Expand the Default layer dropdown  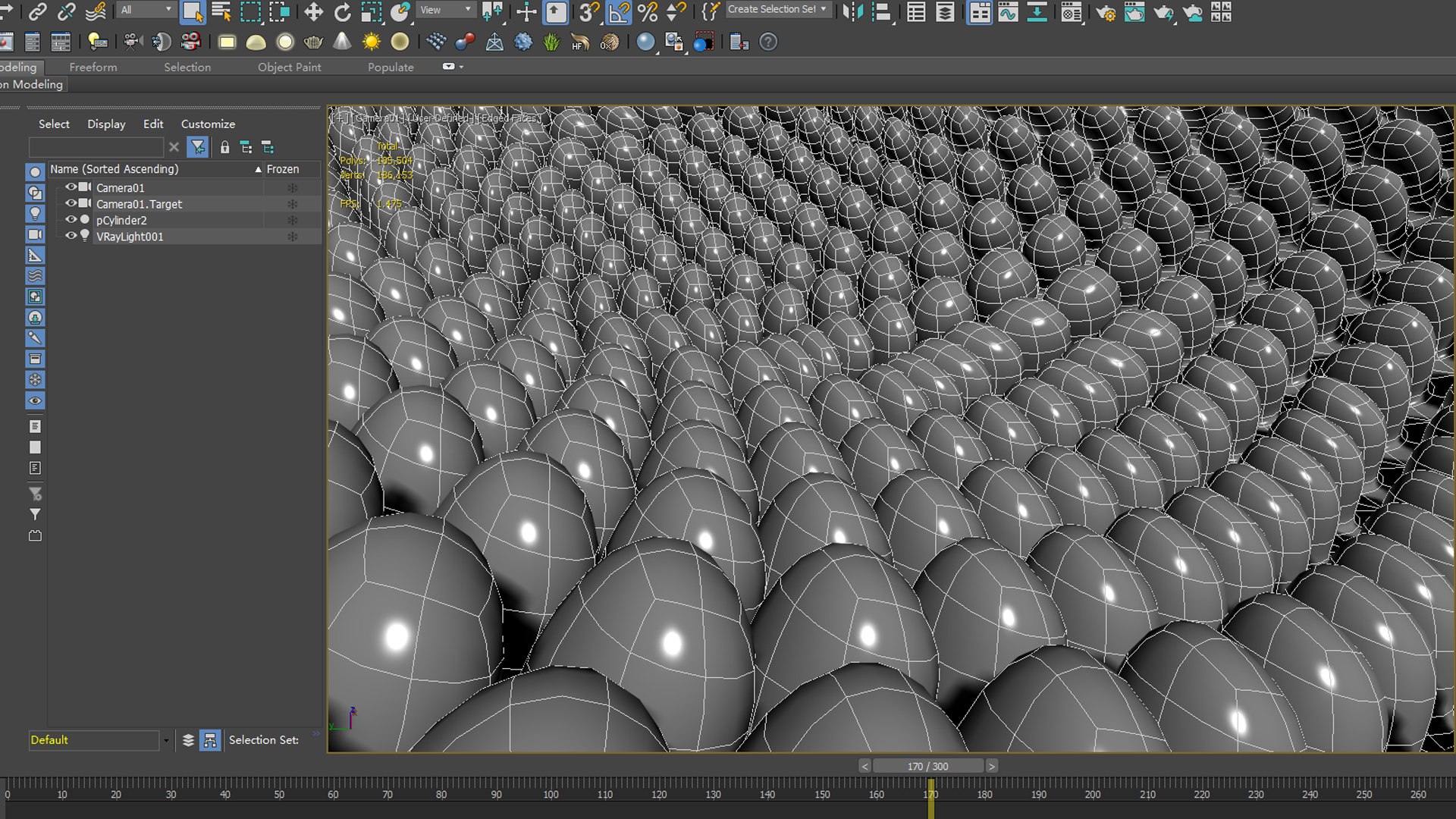coord(166,740)
